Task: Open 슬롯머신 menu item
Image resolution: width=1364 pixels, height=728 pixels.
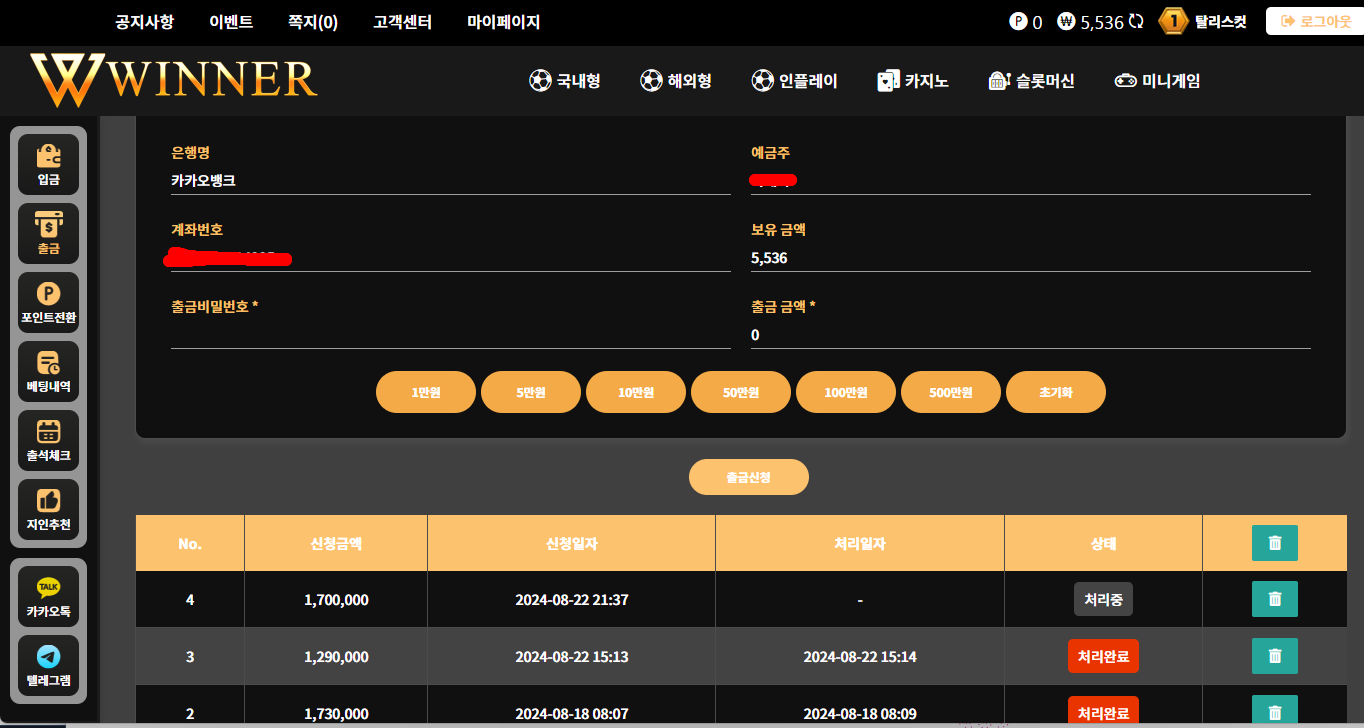Action: [x=1031, y=81]
